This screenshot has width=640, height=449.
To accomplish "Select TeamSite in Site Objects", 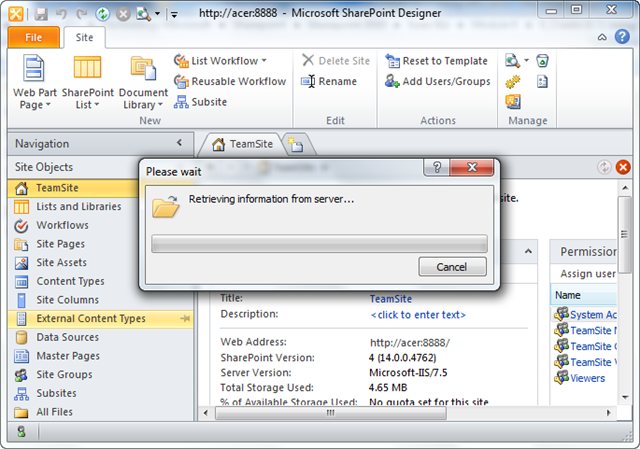I will coord(73,188).
